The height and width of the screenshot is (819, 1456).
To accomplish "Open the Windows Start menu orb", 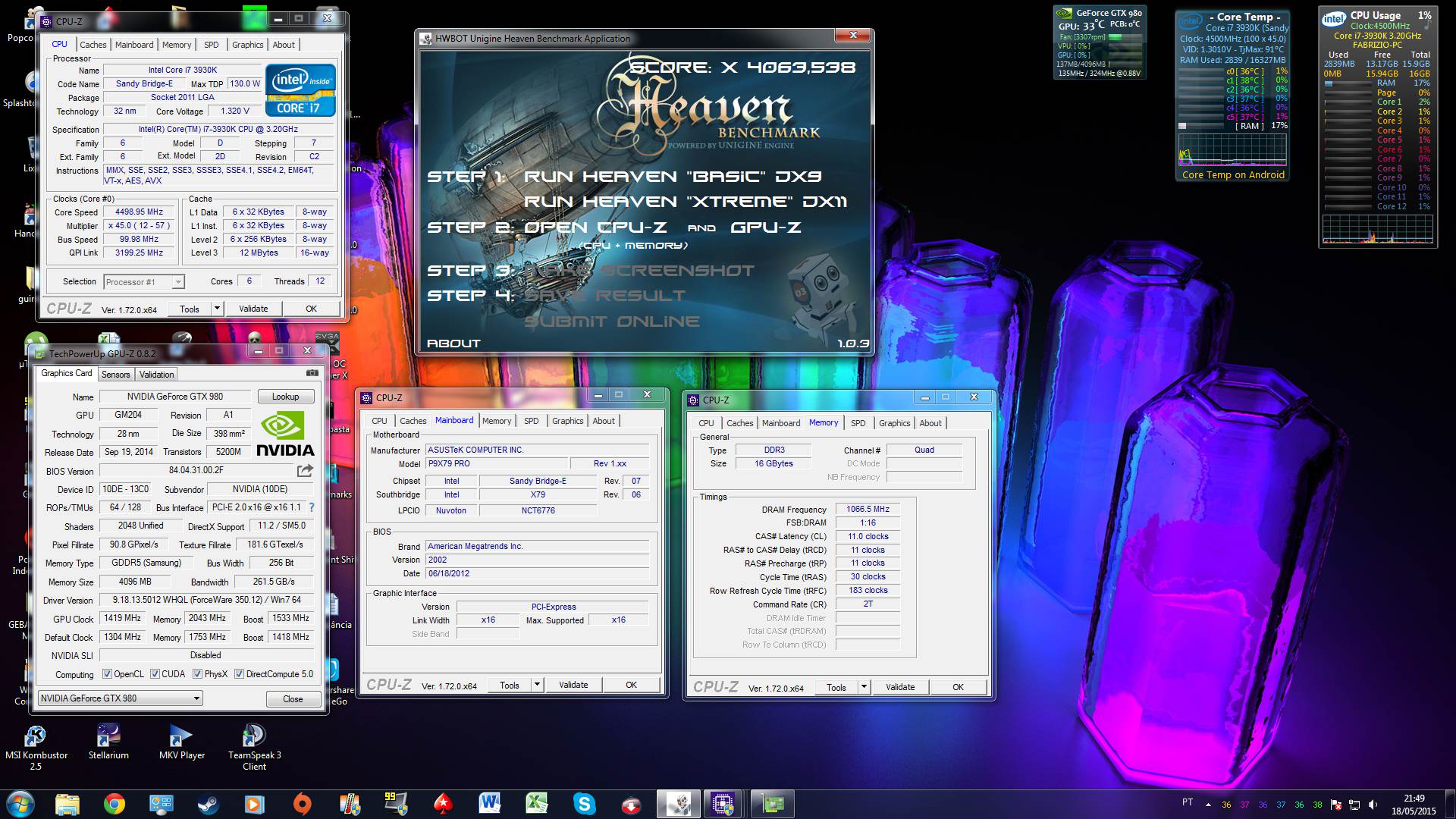I will click(x=20, y=804).
